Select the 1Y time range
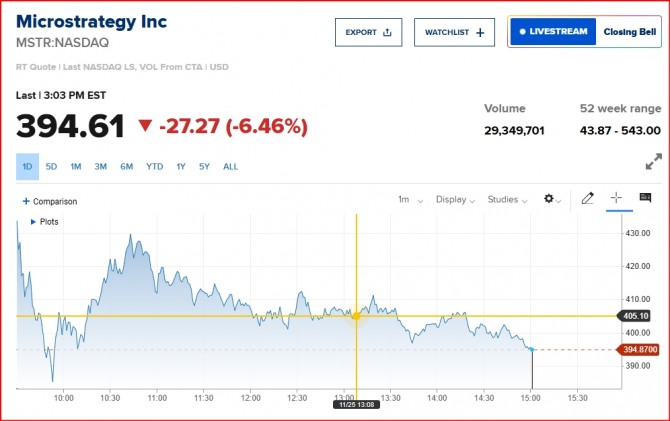Image resolution: width=670 pixels, height=421 pixels. pos(180,166)
